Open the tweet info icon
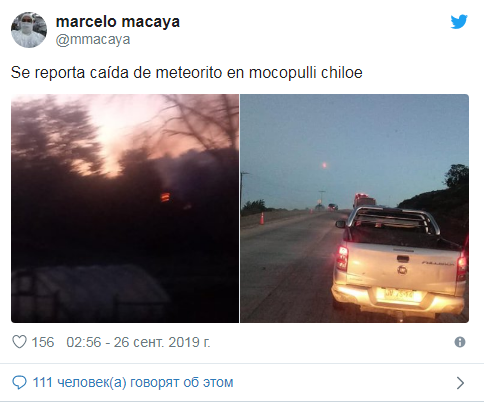The width and height of the screenshot is (484, 407). 460,342
